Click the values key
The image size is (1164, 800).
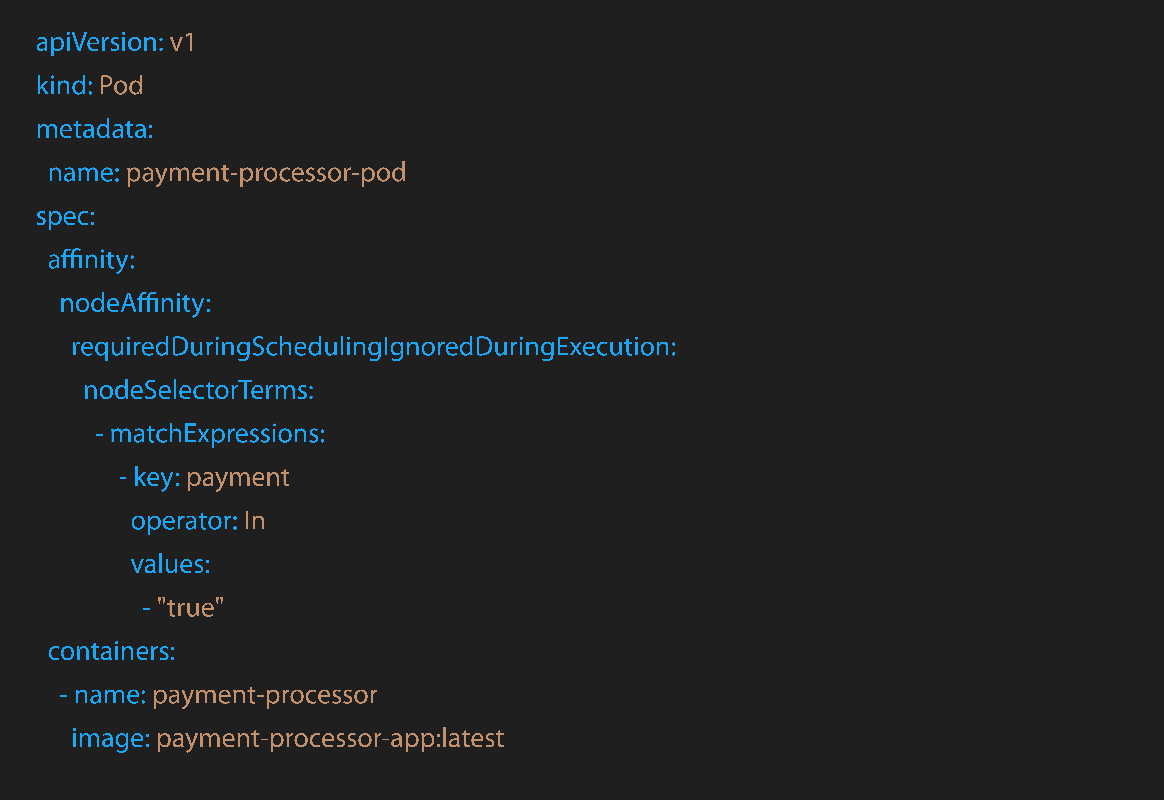[170, 564]
